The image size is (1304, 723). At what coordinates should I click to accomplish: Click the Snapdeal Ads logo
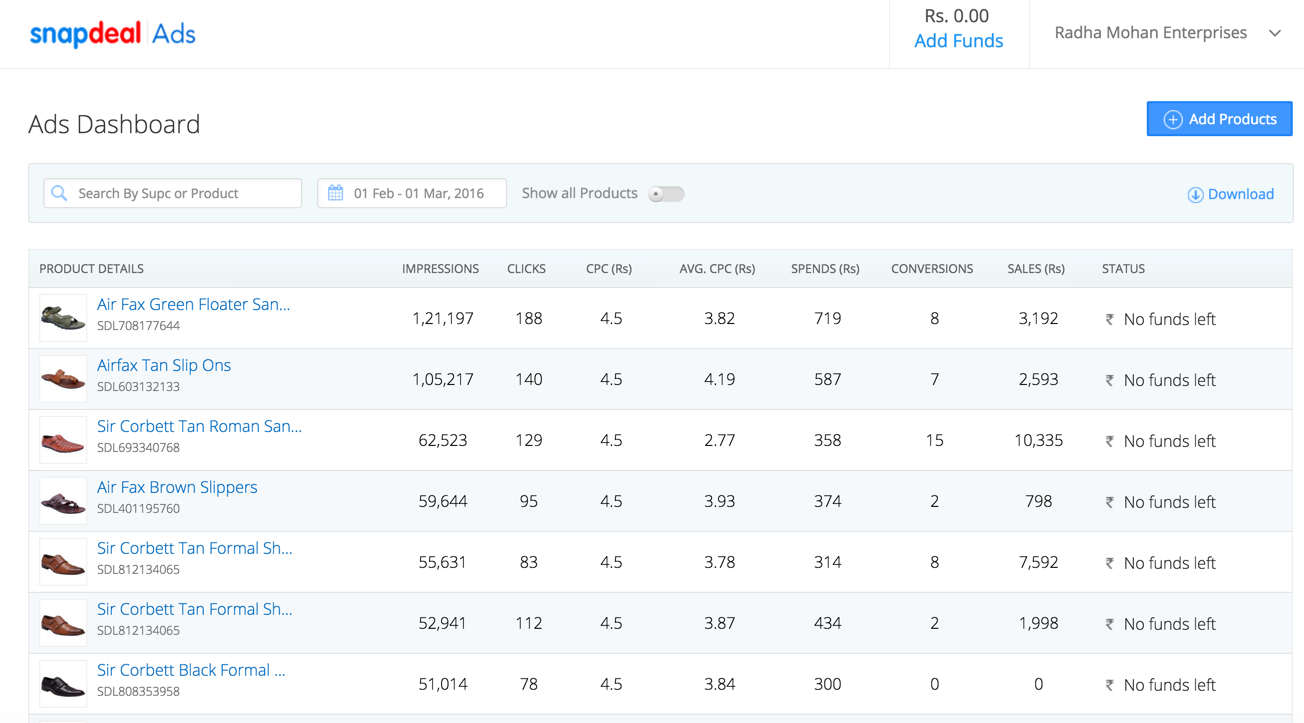point(113,34)
